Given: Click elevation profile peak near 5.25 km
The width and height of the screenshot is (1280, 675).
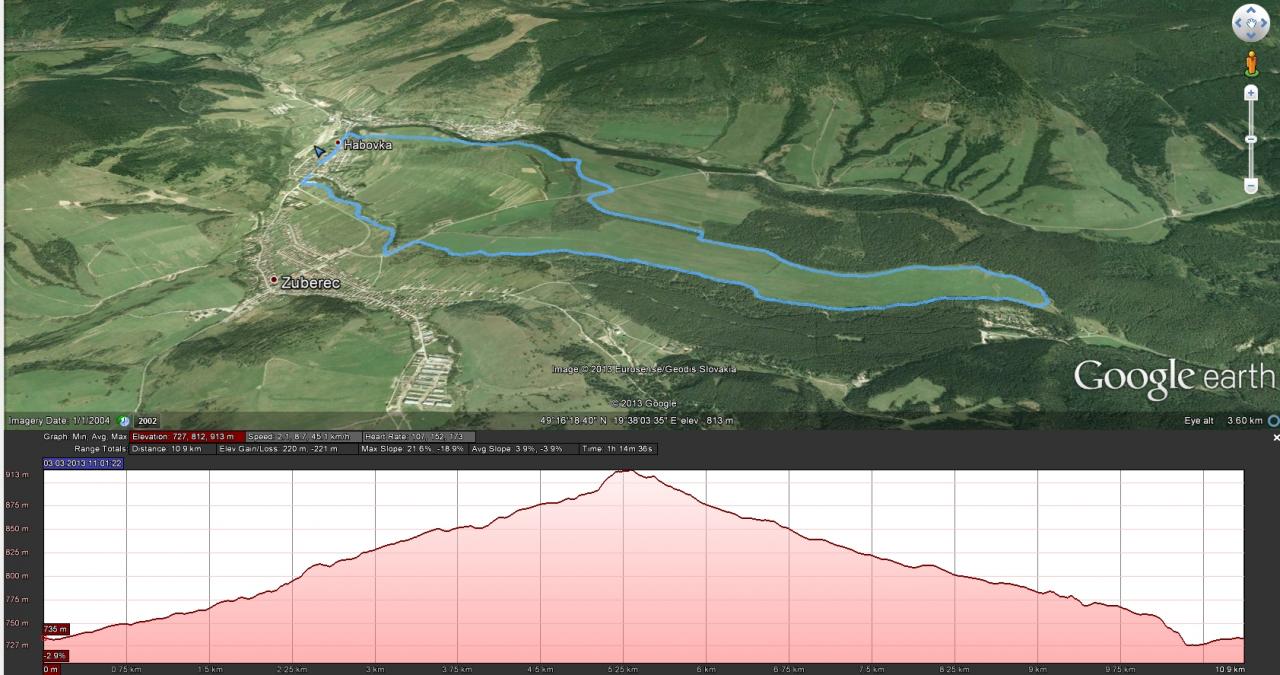Looking at the screenshot, I should tap(625, 471).
